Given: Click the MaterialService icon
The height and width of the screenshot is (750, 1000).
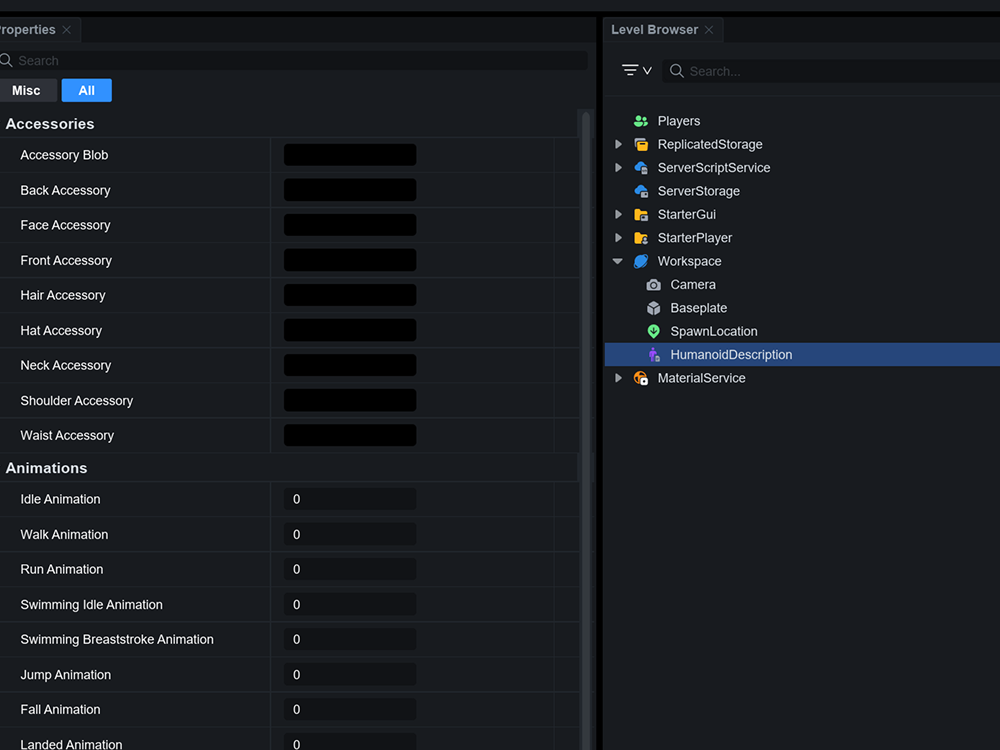Looking at the screenshot, I should pyautogui.click(x=641, y=378).
